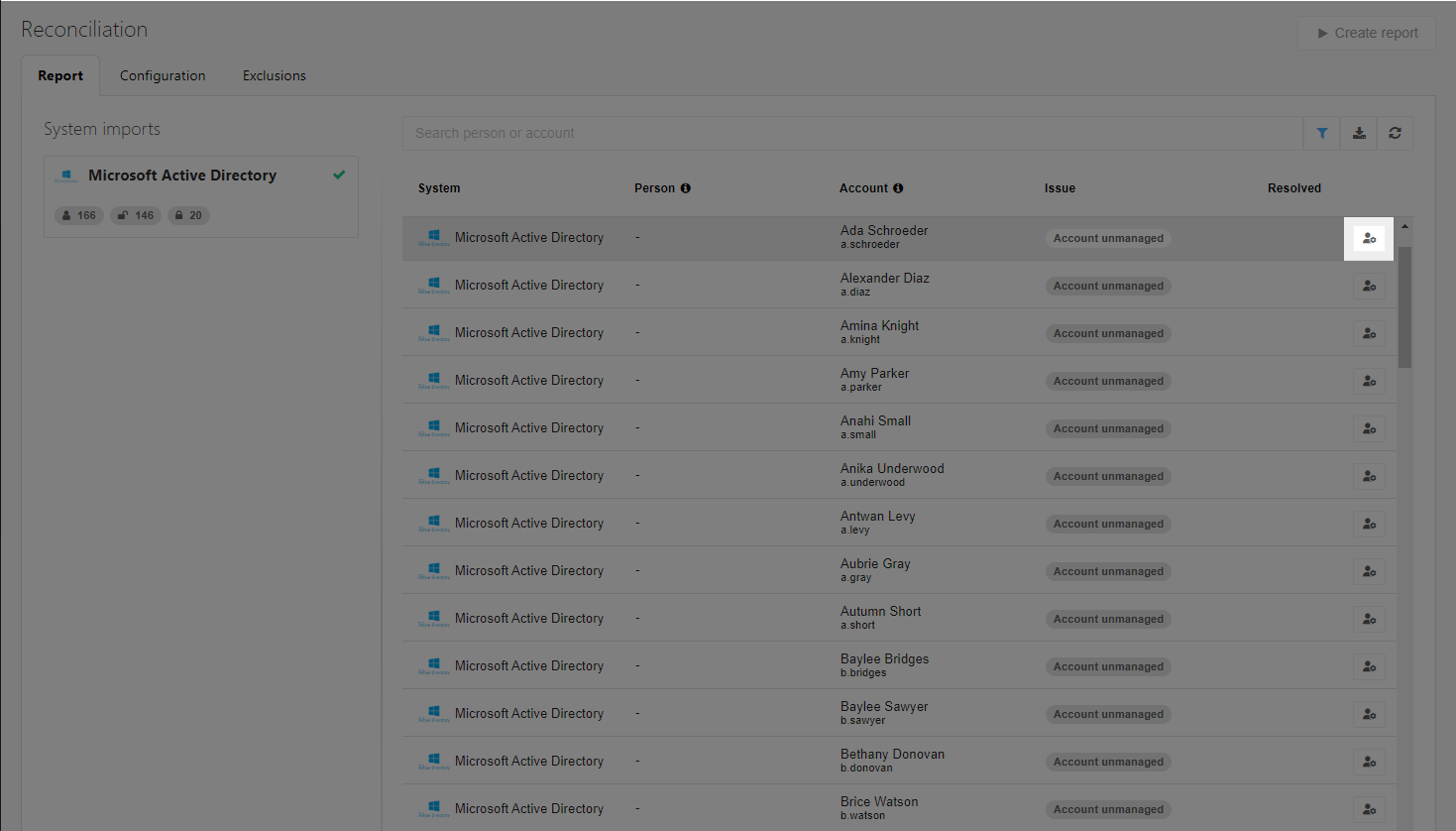Open the filter funnel icon
Image resolution: width=1456 pixels, height=831 pixels.
pyautogui.click(x=1322, y=133)
